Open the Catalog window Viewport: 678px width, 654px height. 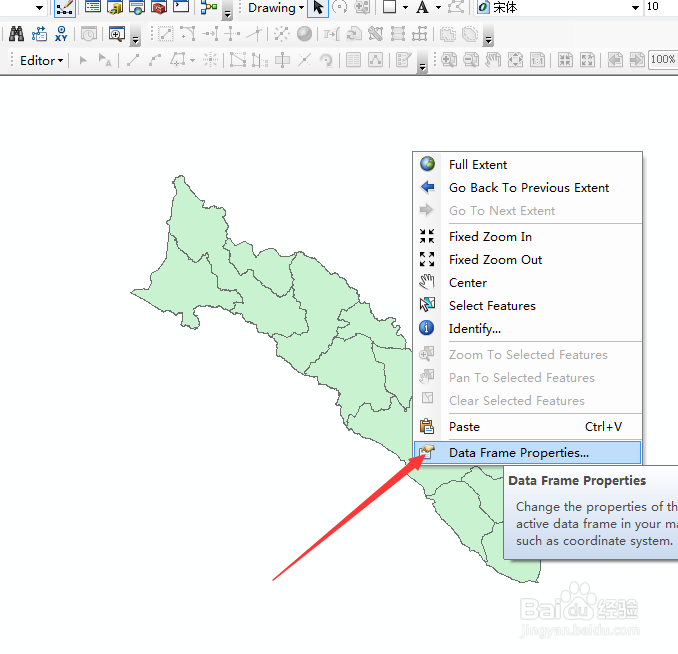[115, 7]
